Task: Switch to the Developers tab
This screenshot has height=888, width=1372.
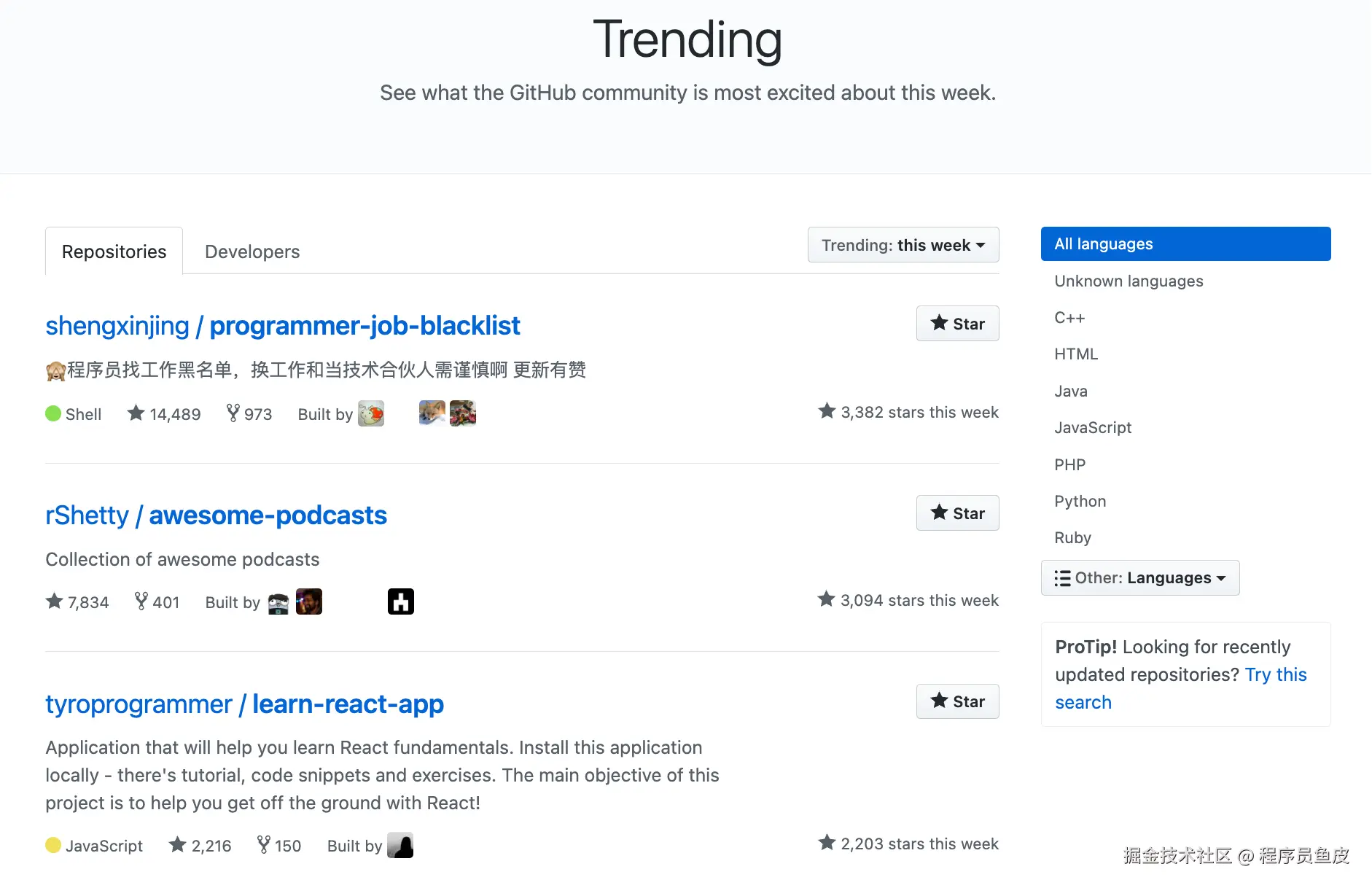Action: click(x=252, y=252)
